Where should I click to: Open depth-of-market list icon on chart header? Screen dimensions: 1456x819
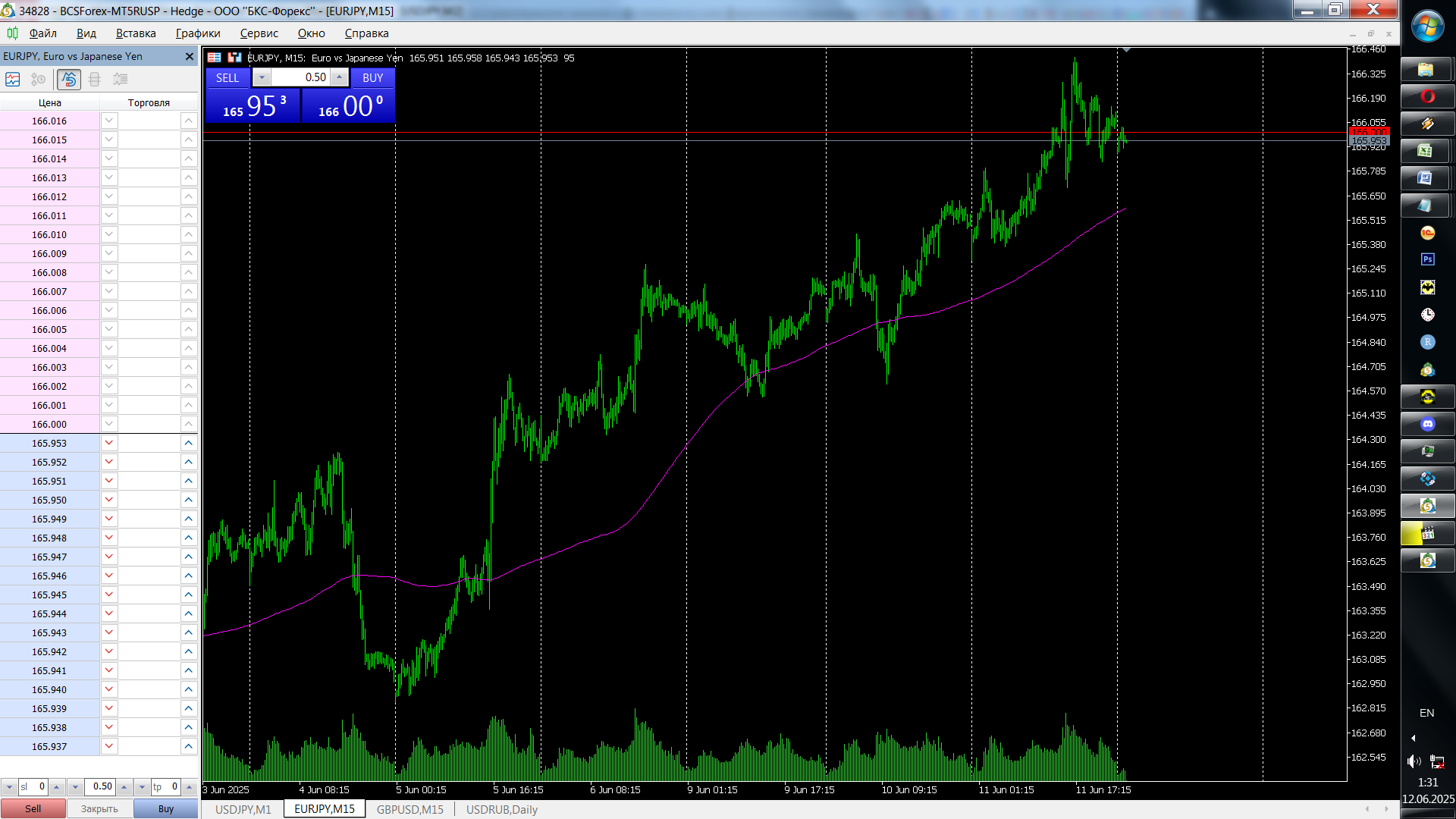coord(215,58)
